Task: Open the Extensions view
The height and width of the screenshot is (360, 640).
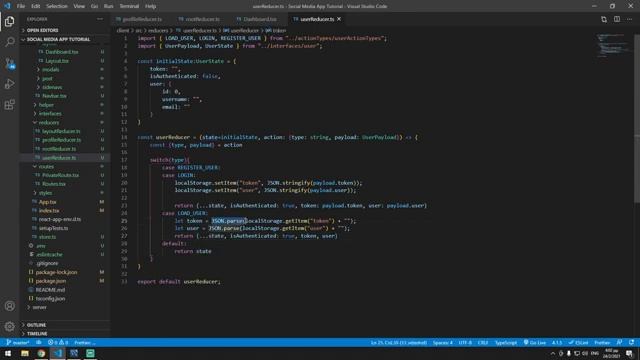Action: pyautogui.click(x=9, y=105)
